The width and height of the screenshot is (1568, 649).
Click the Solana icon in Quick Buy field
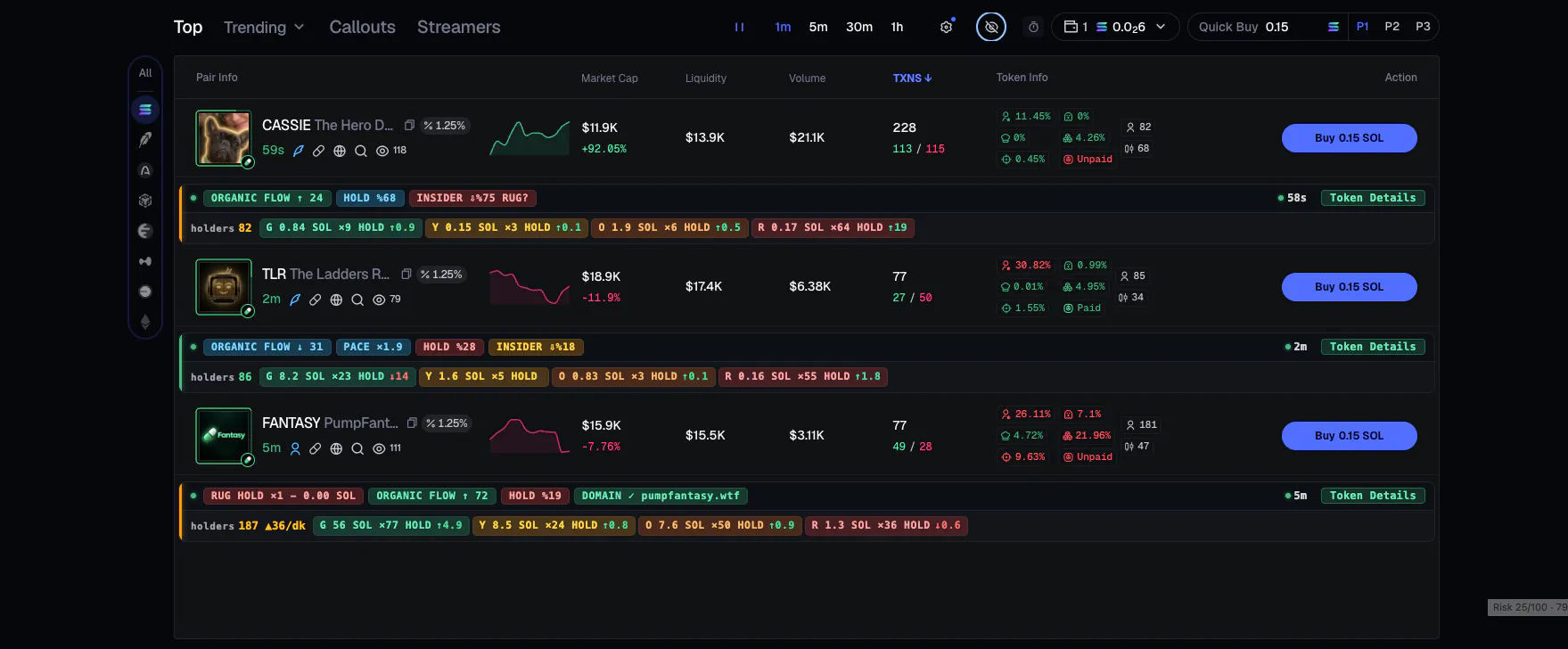coord(1334,28)
